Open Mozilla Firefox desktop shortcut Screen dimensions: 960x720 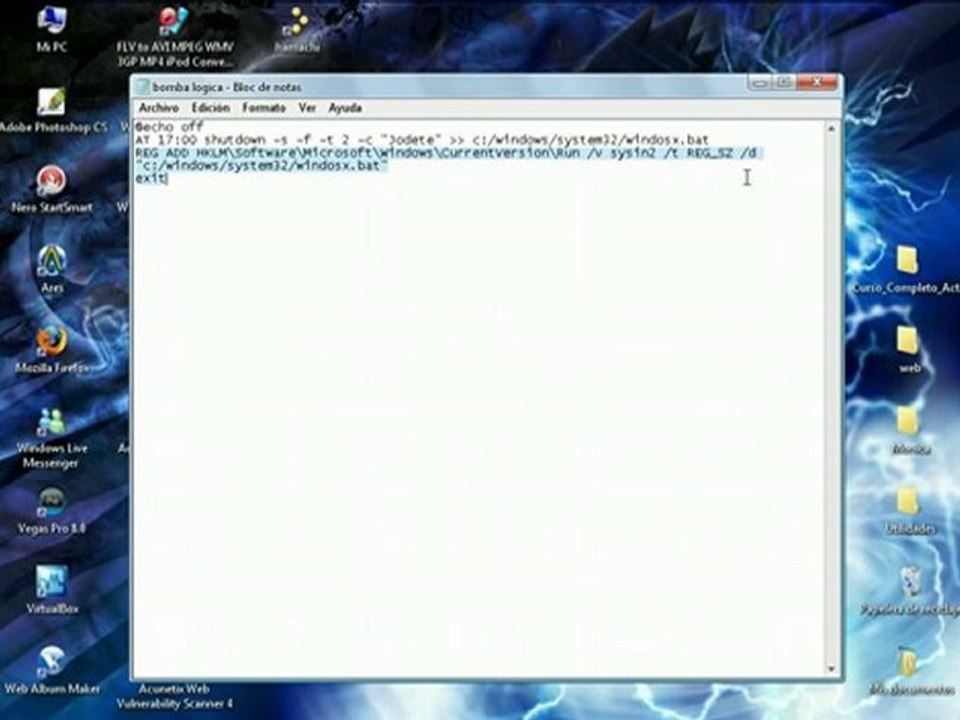[x=52, y=350]
